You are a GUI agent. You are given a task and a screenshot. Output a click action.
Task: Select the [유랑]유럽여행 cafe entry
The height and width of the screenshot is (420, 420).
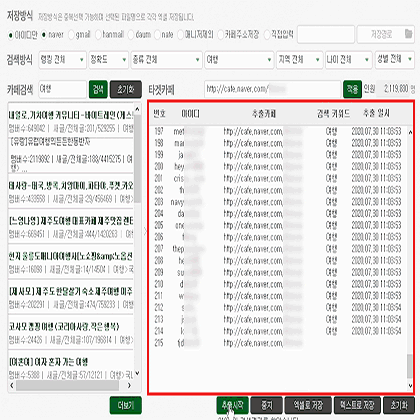[x=71, y=155]
